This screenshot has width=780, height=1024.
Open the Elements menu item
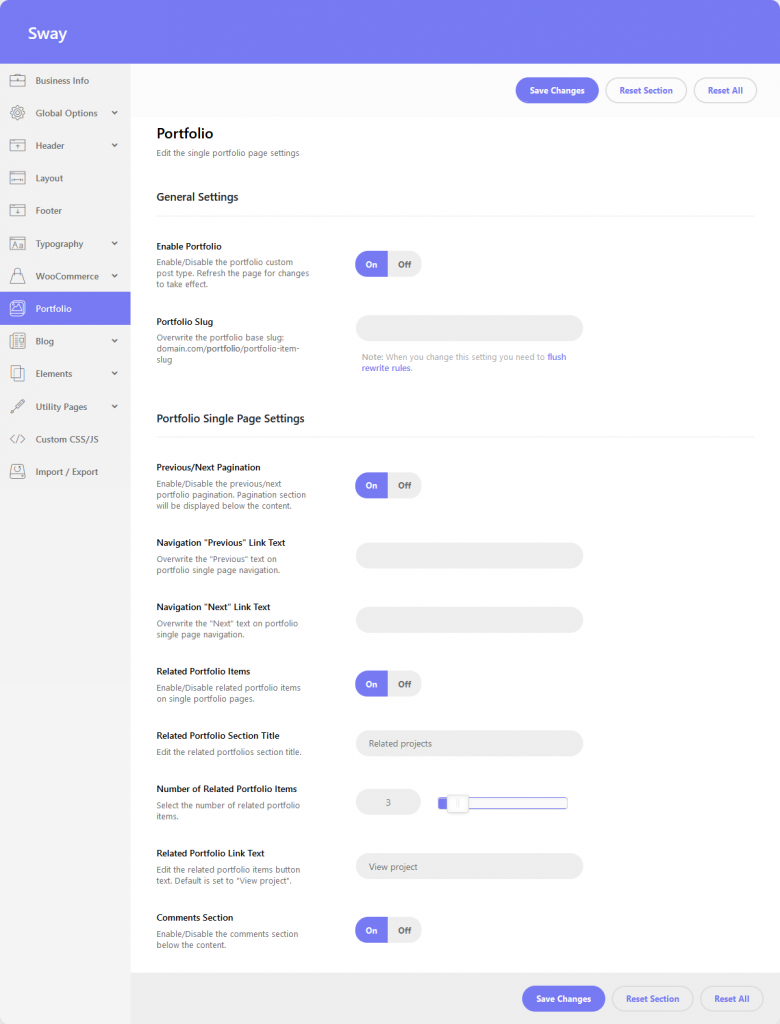point(54,374)
